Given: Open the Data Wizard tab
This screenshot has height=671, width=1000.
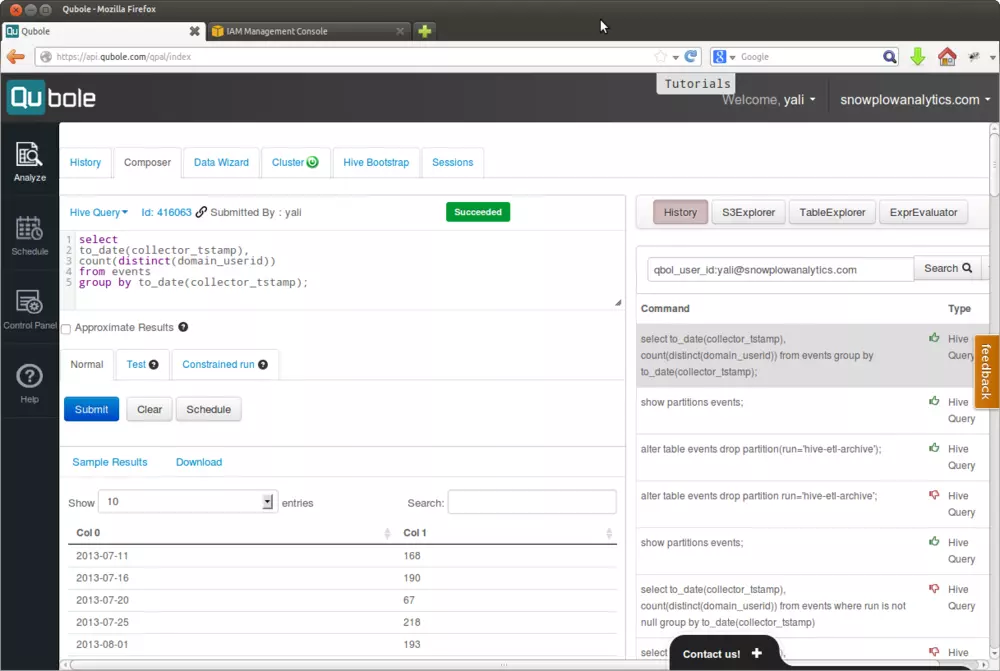Looking at the screenshot, I should click(221, 163).
